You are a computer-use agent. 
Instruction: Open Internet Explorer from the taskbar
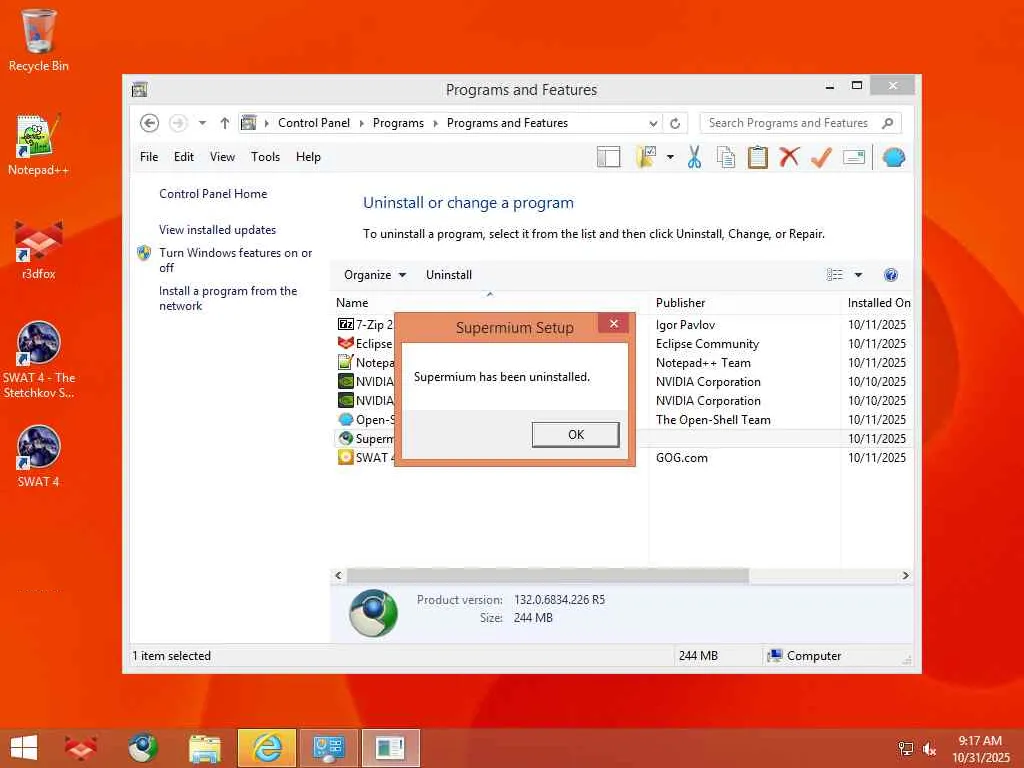[x=266, y=748]
